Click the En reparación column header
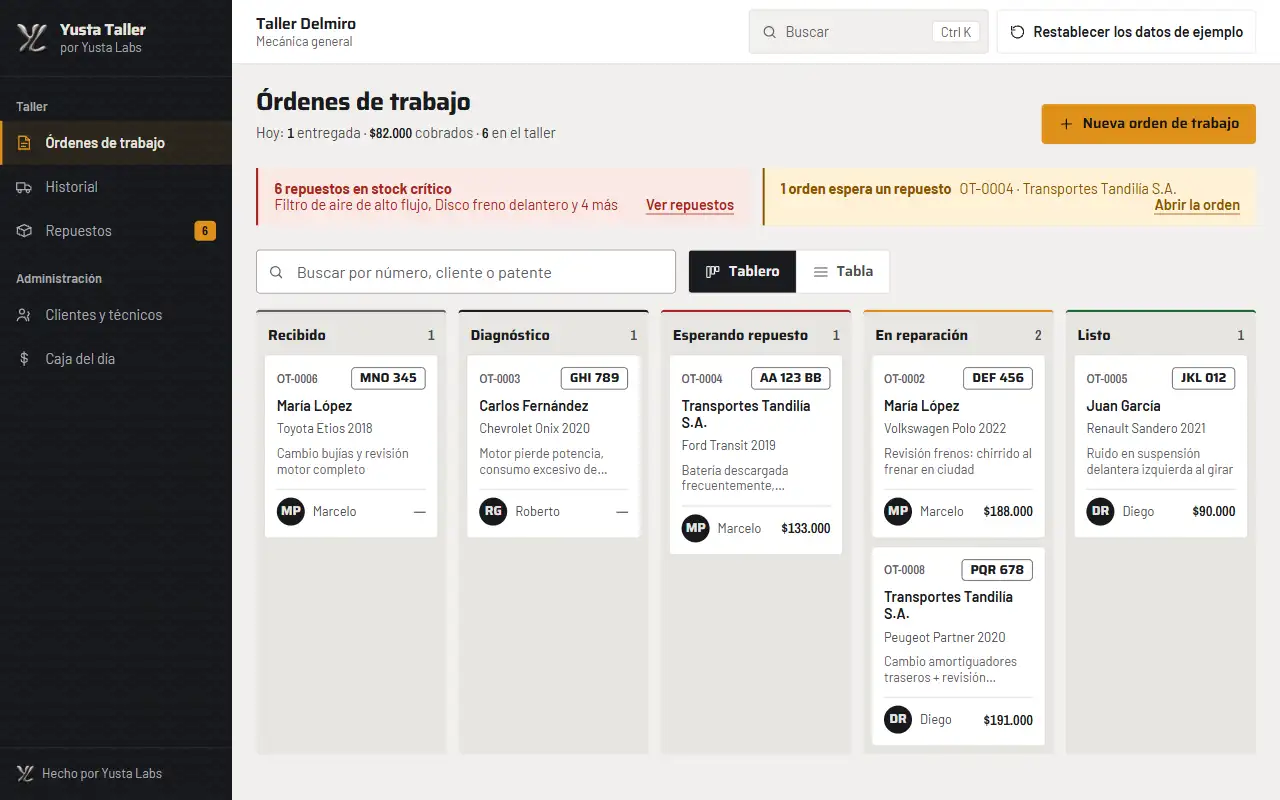Image resolution: width=1280 pixels, height=800 pixels. click(x=958, y=335)
